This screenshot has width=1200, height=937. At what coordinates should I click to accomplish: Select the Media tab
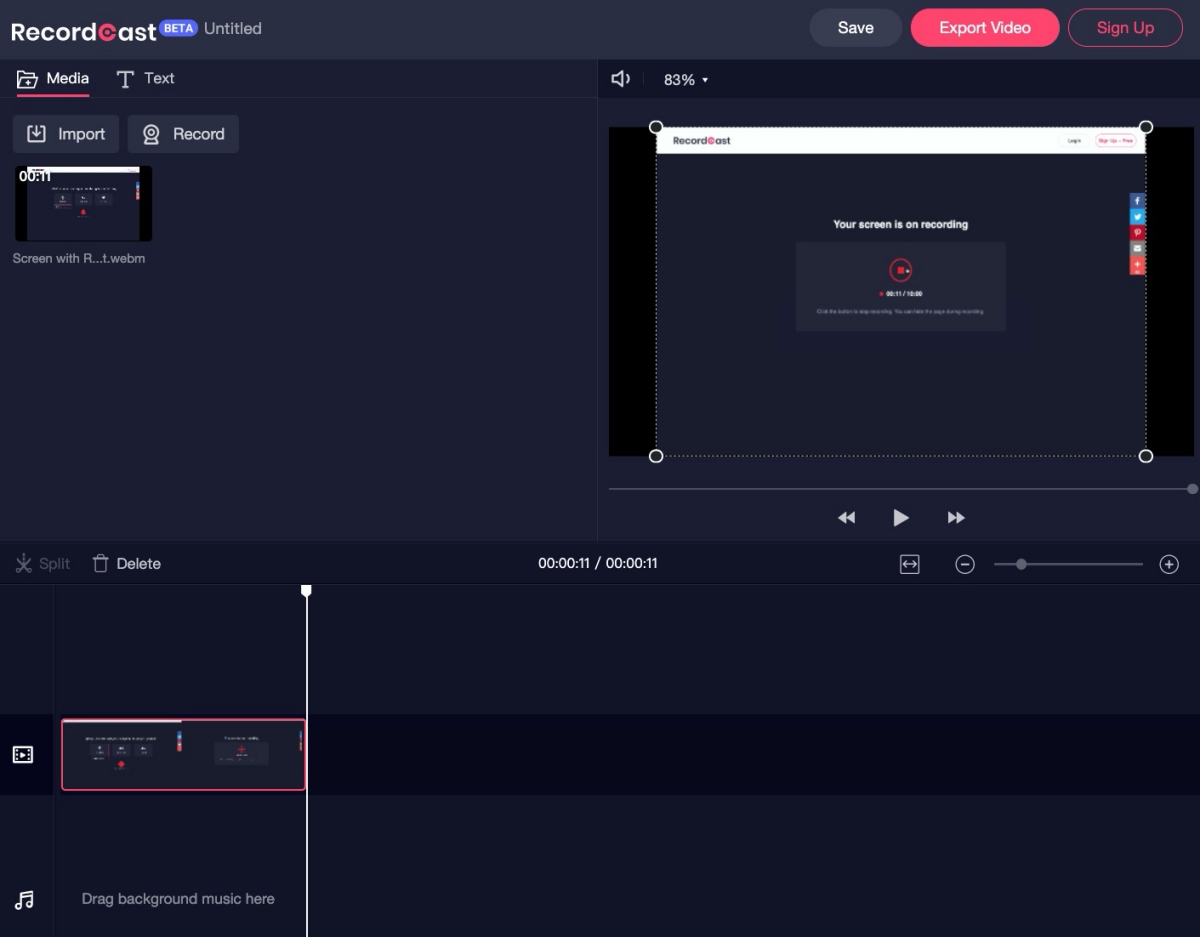click(x=54, y=79)
